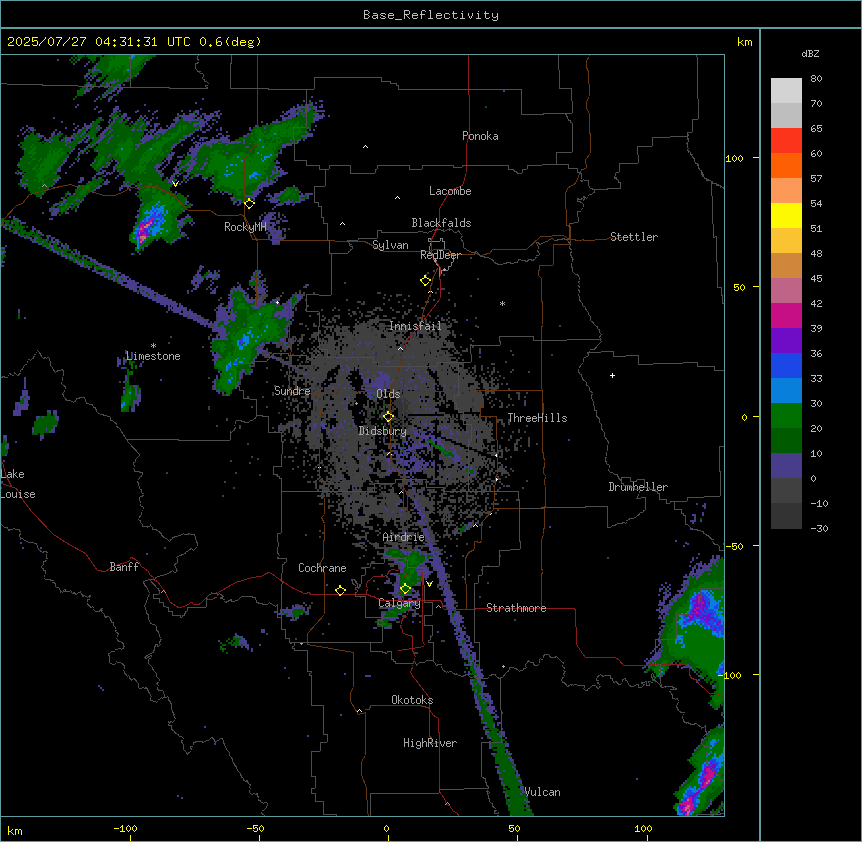Select the Drumheller label

(x=638, y=487)
